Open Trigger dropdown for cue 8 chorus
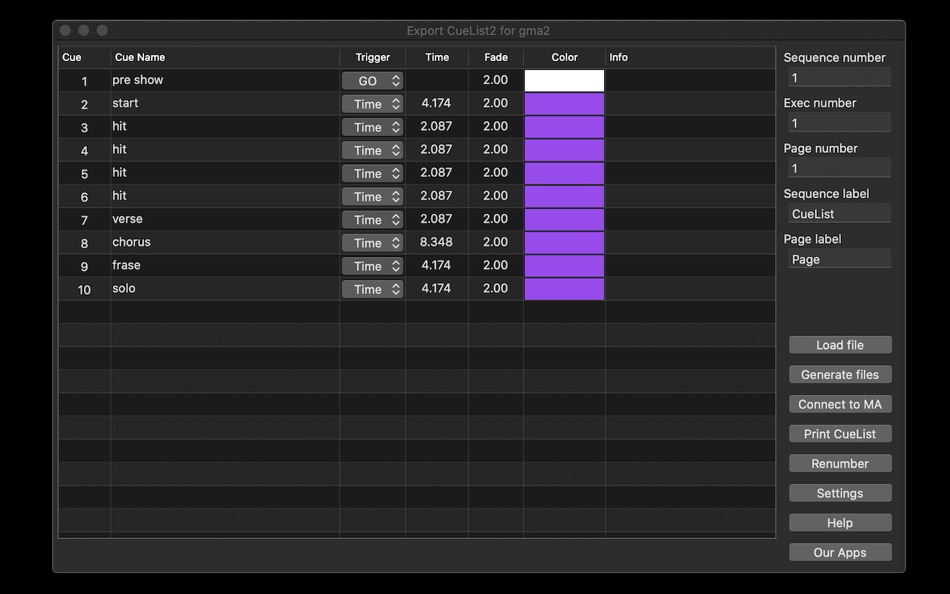The width and height of the screenshot is (950, 594). coord(372,242)
